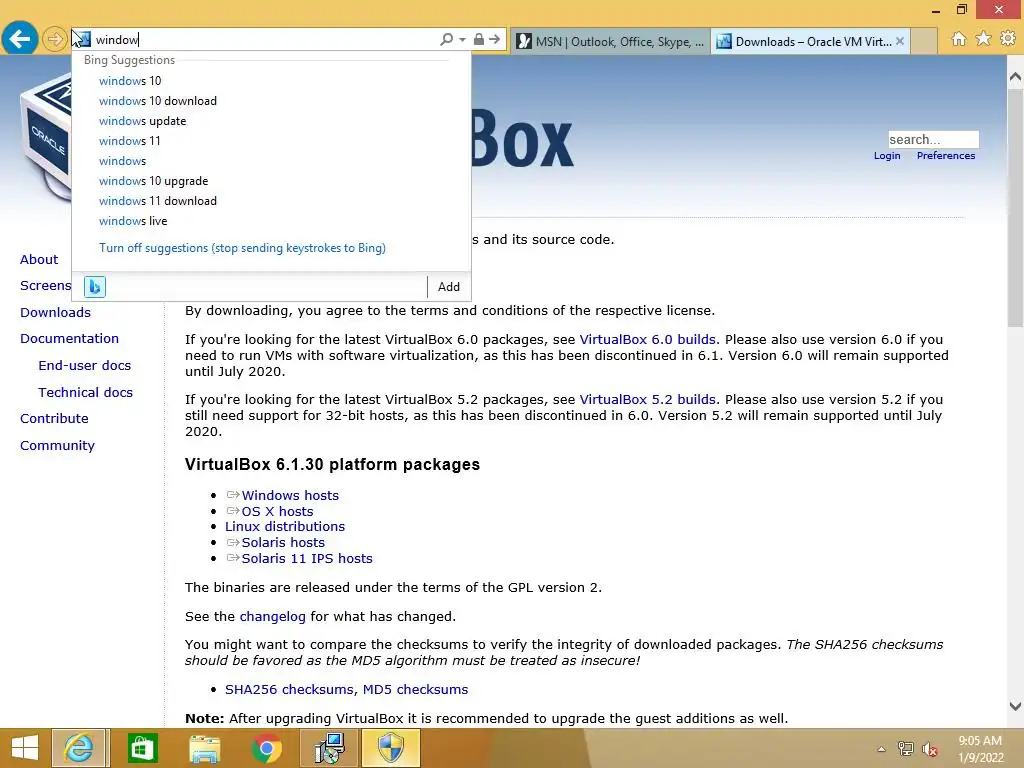Open Favorites star icon
1024x768 pixels.
pos(983,39)
